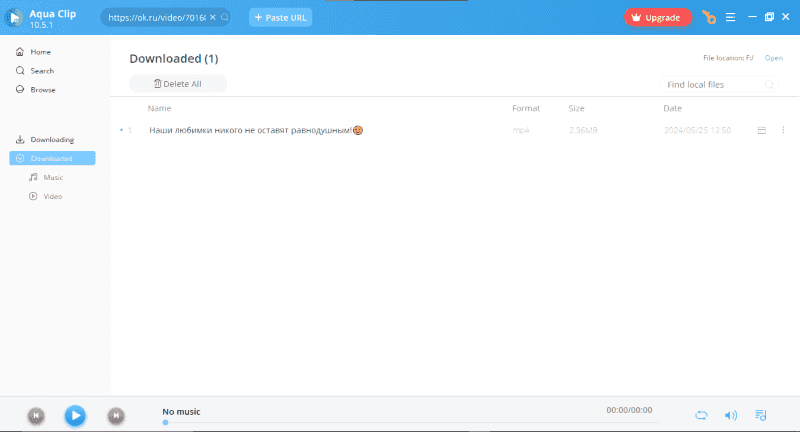This screenshot has width=800, height=432.
Task: Open the hamburger menu in title bar
Action: [x=731, y=17]
